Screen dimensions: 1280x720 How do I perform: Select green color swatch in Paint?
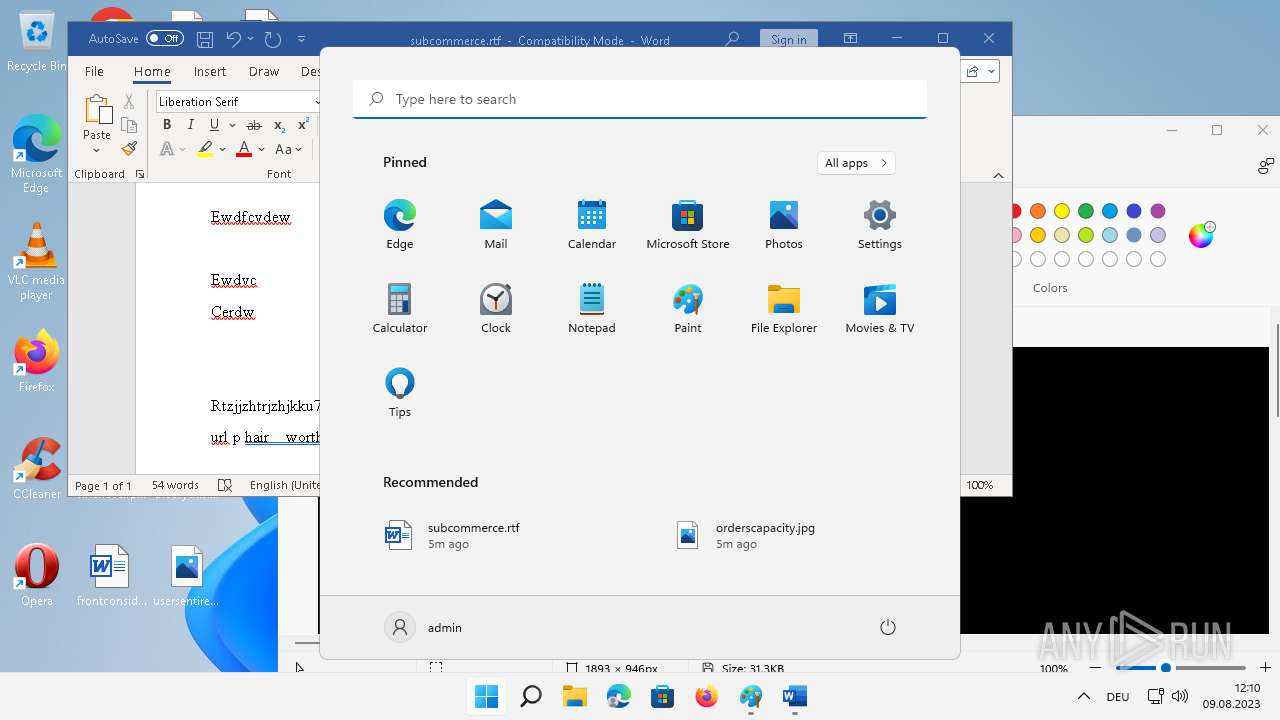[x=1086, y=211]
